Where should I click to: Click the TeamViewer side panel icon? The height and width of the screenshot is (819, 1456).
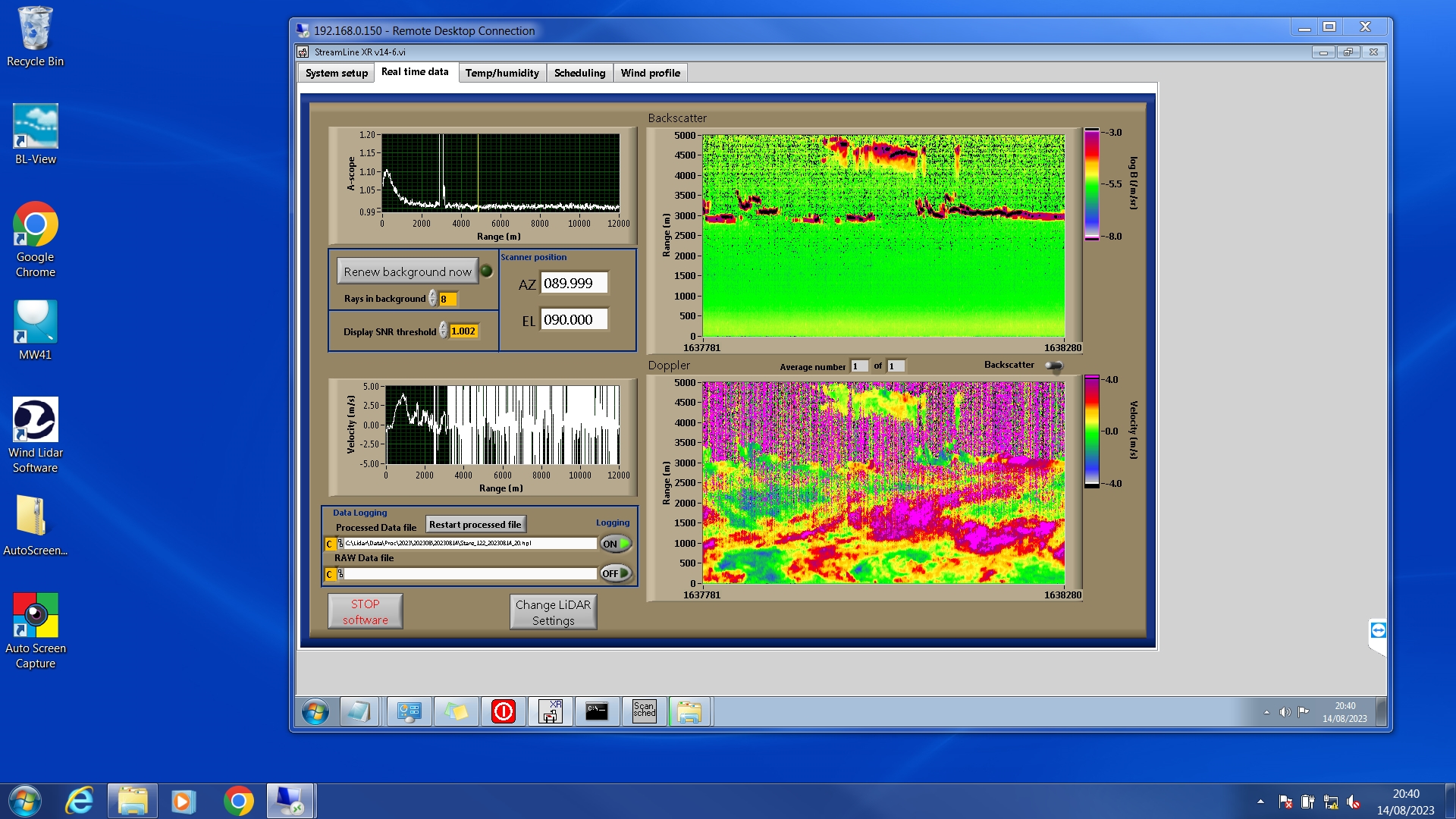[1378, 630]
